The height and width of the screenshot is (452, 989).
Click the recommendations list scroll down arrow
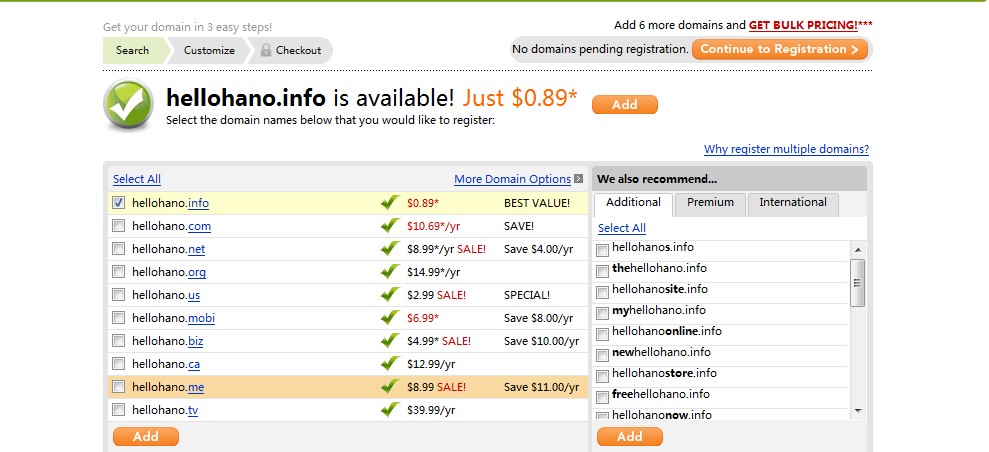tap(857, 411)
